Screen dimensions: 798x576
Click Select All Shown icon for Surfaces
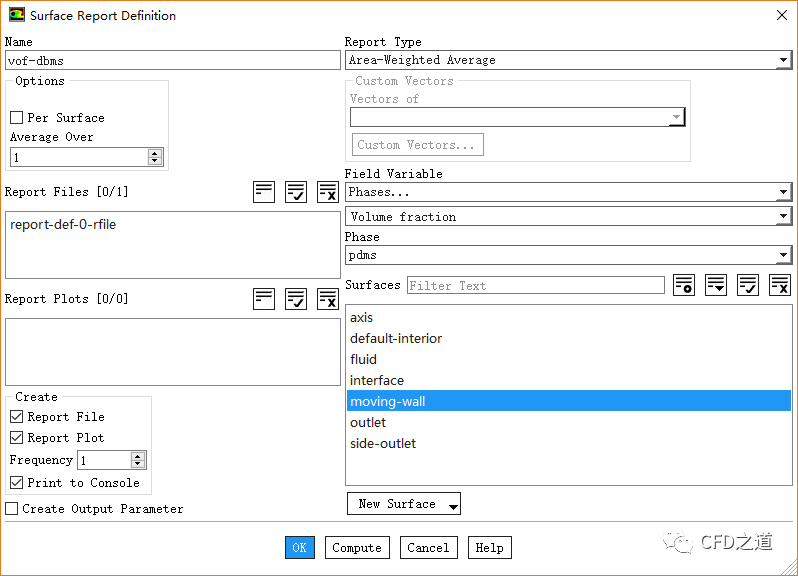[x=747, y=285]
